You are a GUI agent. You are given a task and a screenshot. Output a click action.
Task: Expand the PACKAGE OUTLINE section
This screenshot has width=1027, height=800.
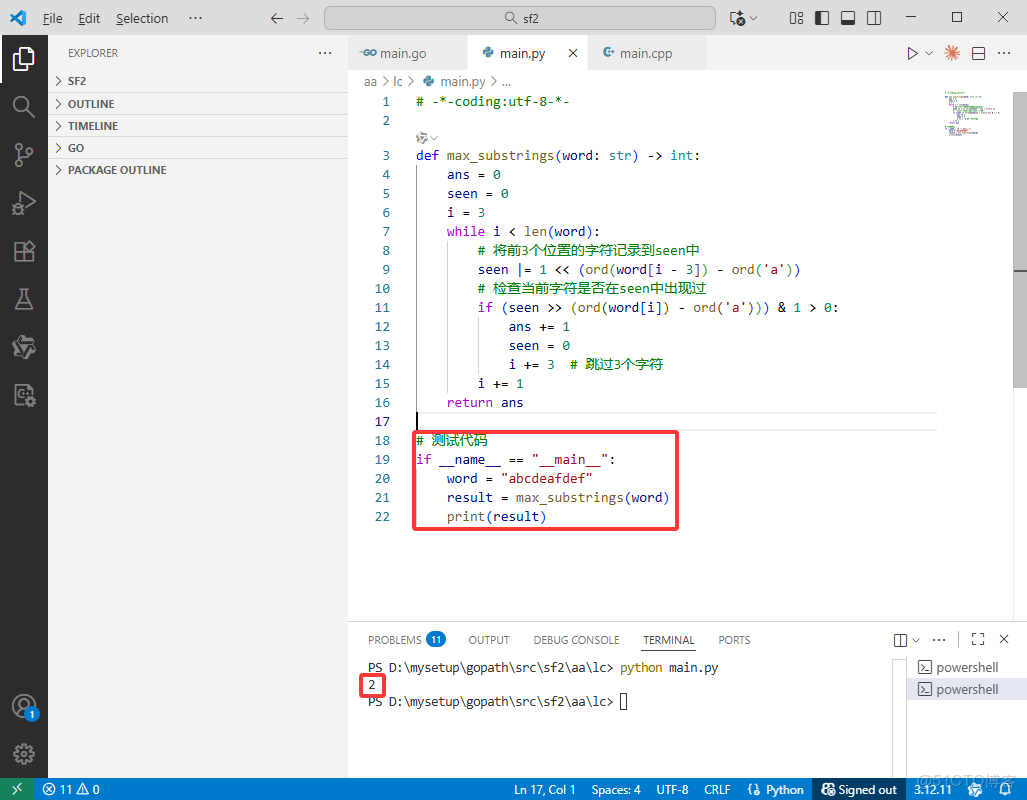pyautogui.click(x=116, y=170)
